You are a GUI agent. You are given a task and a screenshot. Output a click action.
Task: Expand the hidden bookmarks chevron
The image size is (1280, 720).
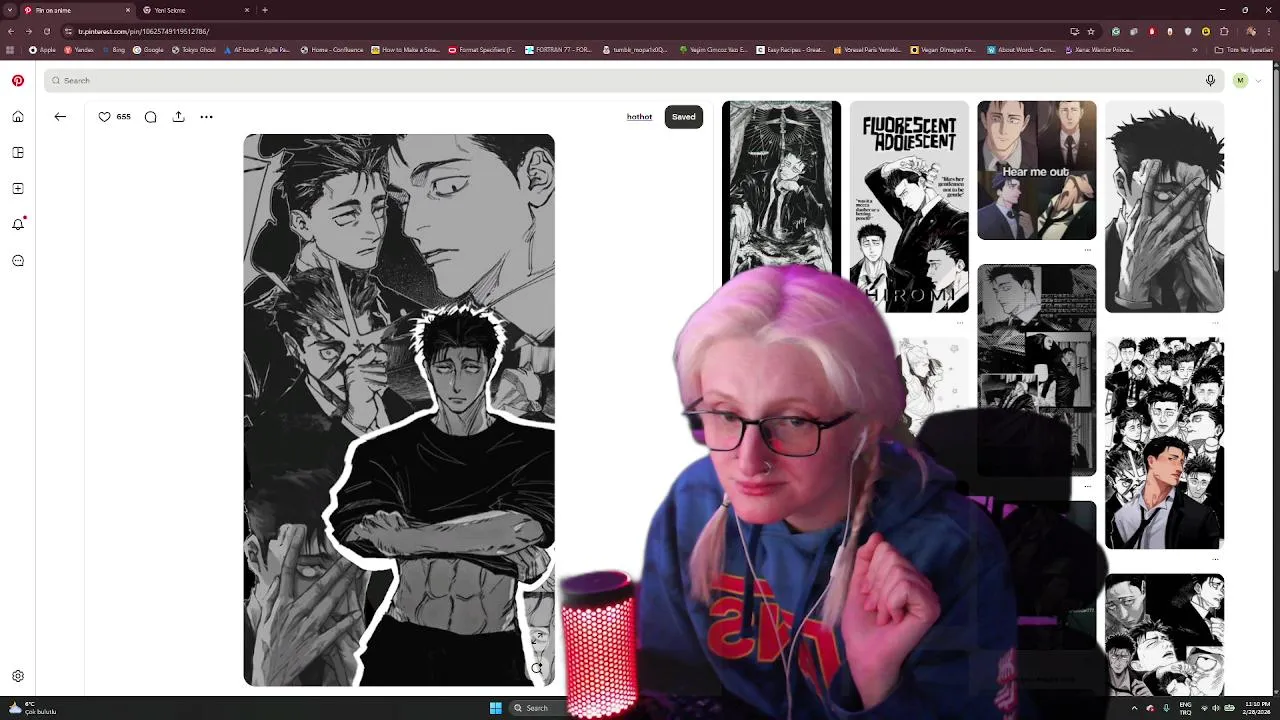pyautogui.click(x=1194, y=50)
